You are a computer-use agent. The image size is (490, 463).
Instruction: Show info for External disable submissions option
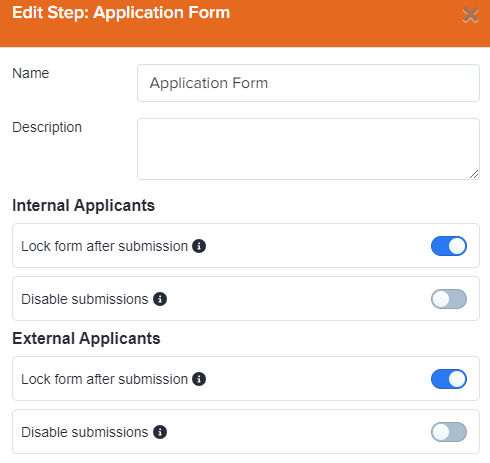160,432
